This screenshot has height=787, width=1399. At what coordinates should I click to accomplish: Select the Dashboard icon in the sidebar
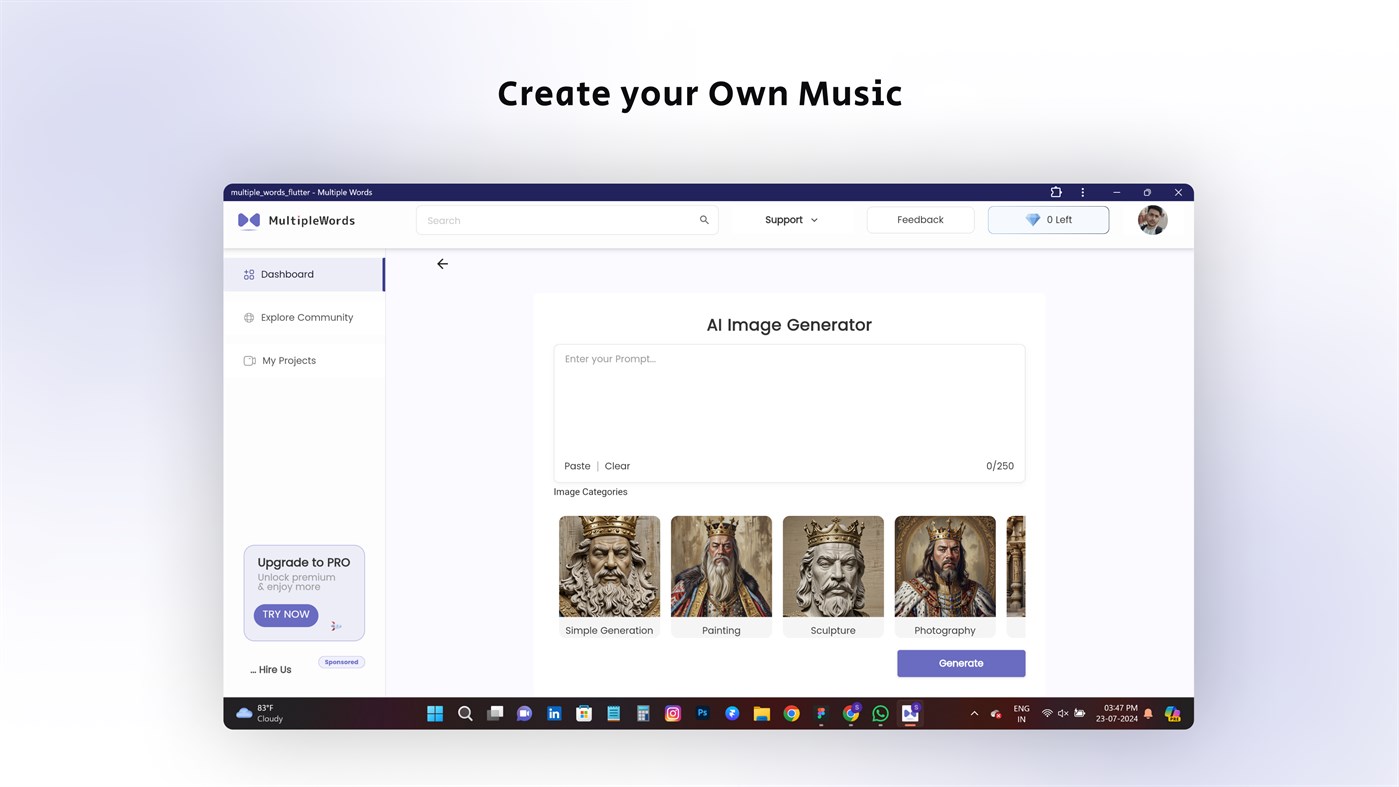(248, 274)
